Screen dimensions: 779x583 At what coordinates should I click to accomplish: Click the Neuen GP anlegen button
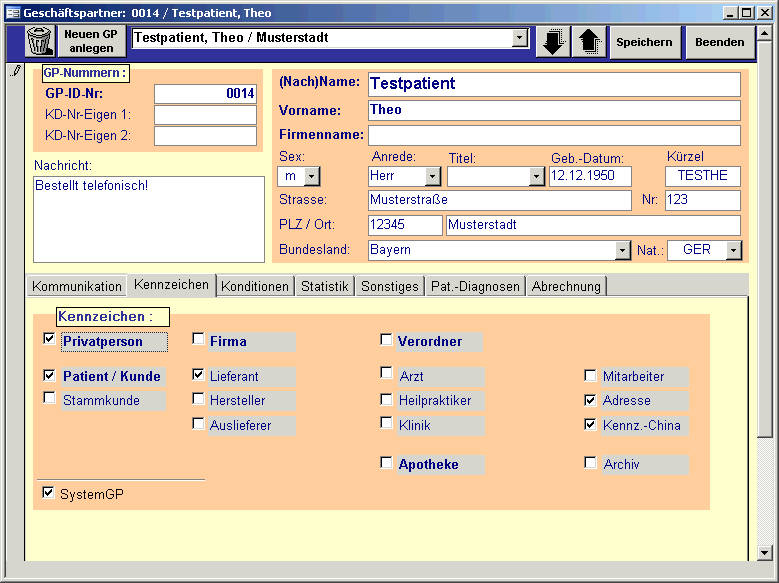(x=92, y=41)
